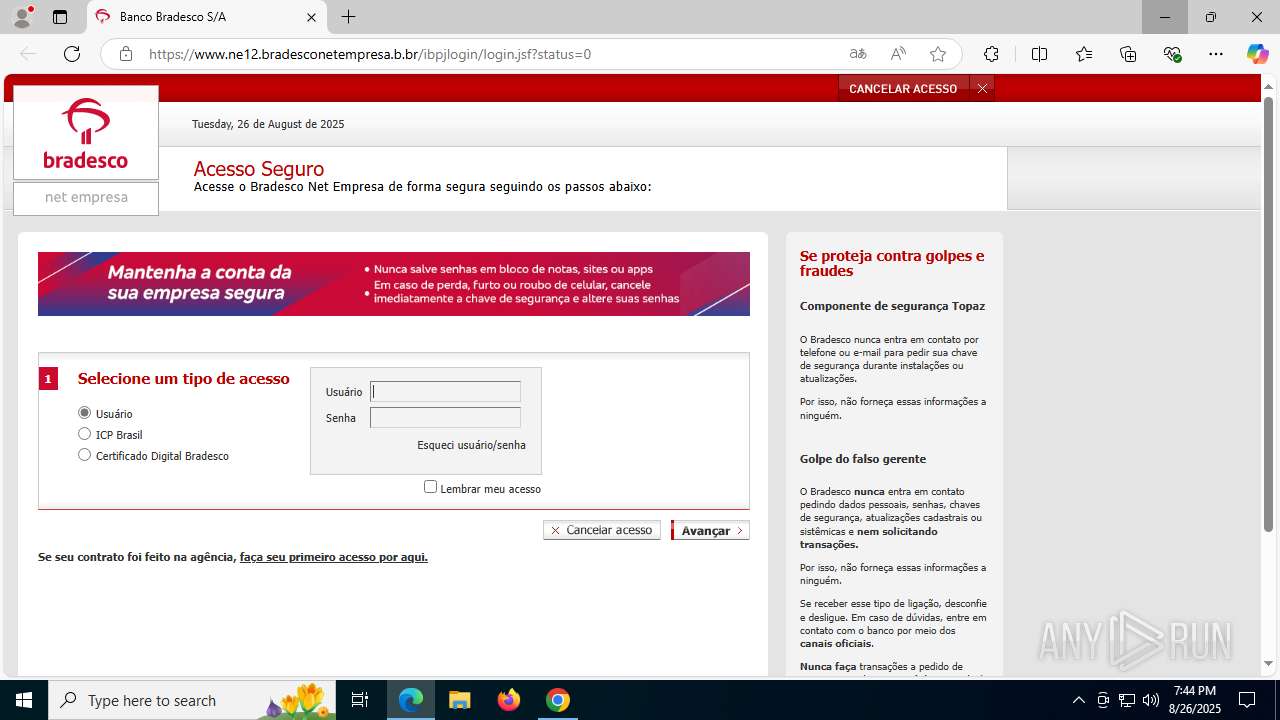Viewport: 1280px width, 720px height.
Task: Click the Acesso Seguro heading
Action: (259, 169)
